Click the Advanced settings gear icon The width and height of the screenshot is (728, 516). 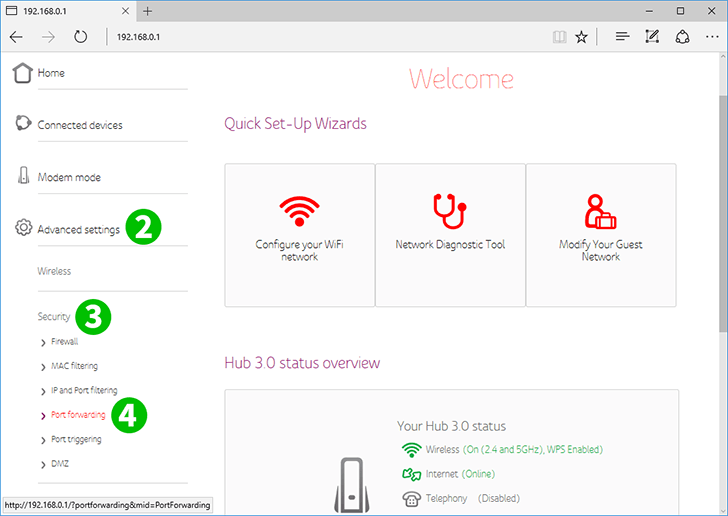(x=23, y=227)
